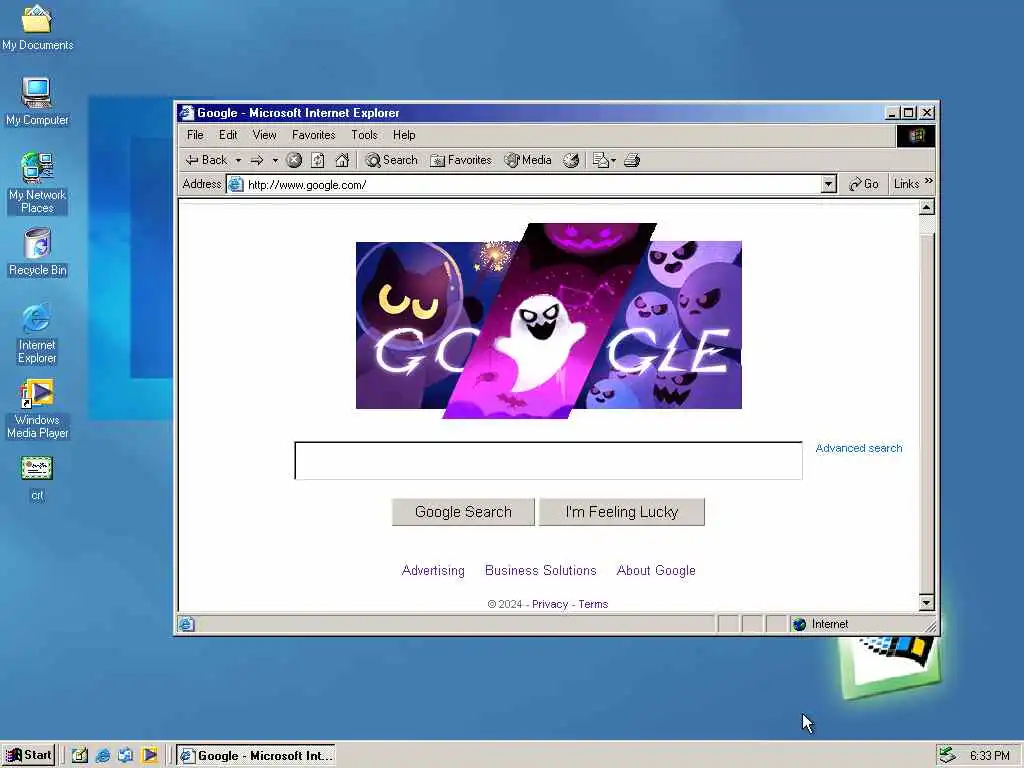
Task: Print the page using the printer icon
Action: coord(632,160)
